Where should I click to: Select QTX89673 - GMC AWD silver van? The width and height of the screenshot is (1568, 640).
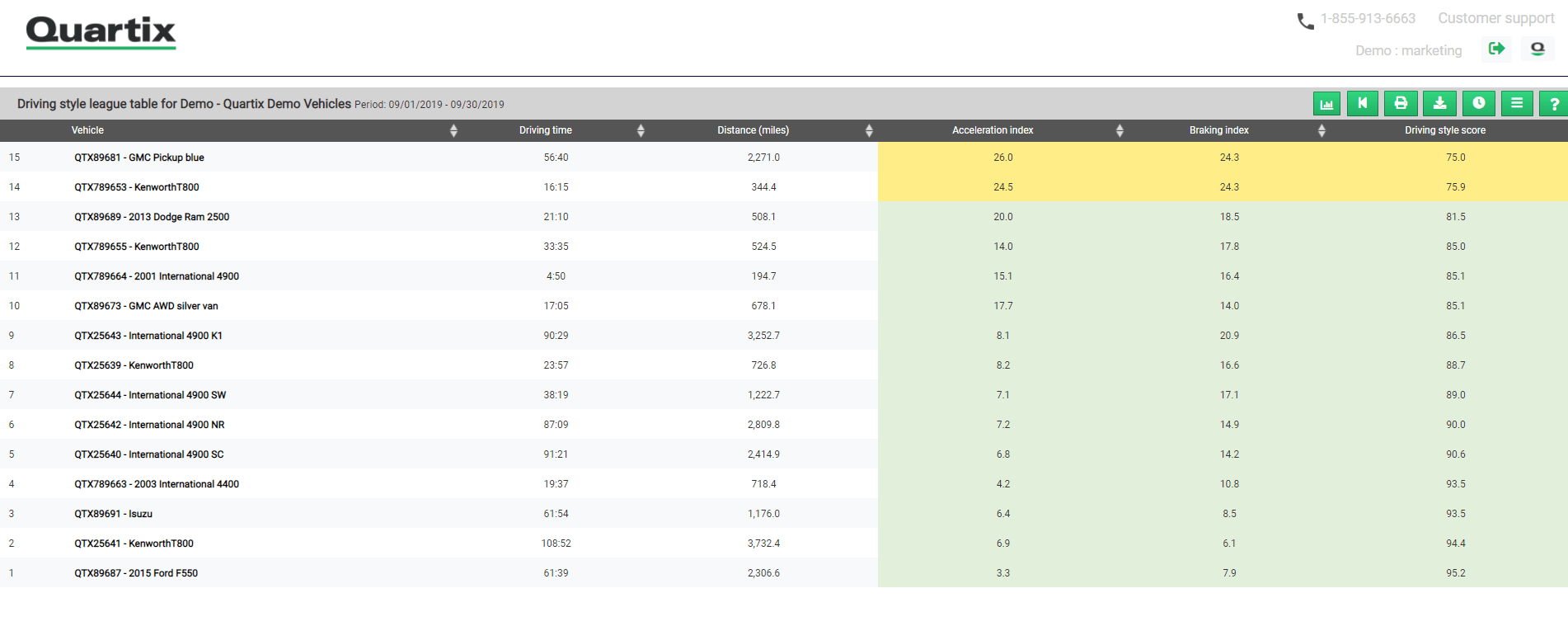pyautogui.click(x=147, y=306)
